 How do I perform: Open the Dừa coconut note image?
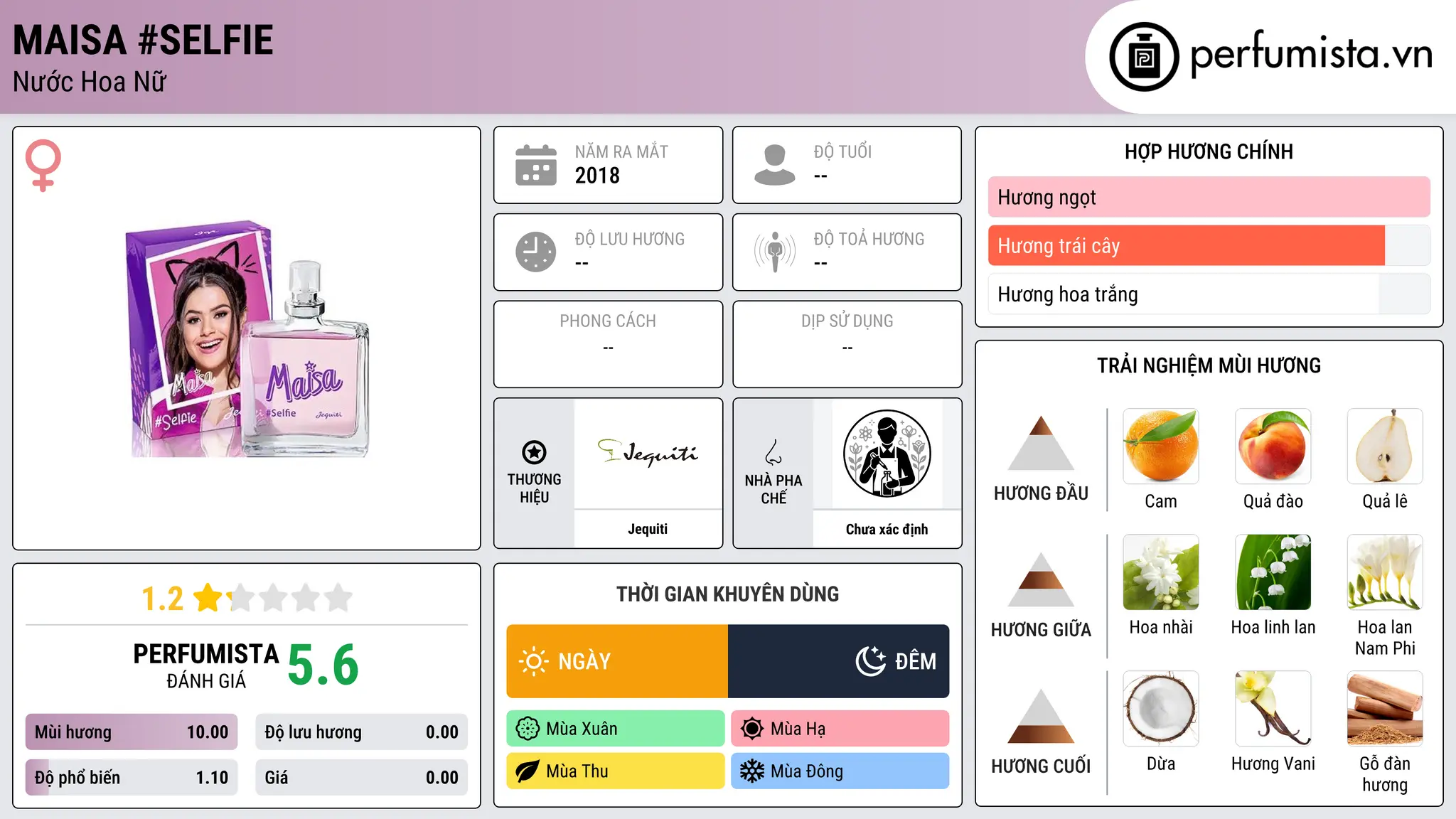coord(1161,709)
